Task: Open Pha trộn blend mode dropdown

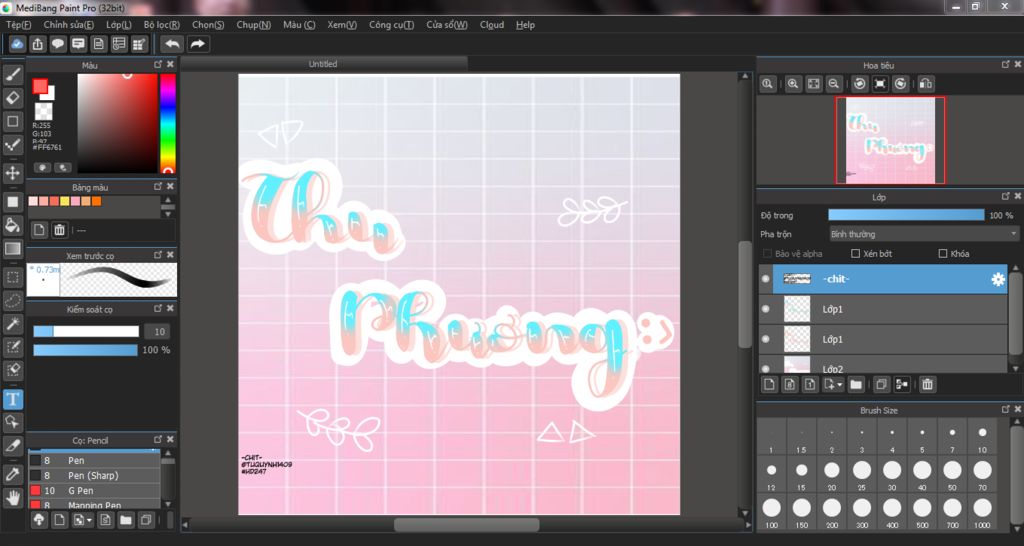Action: tap(923, 234)
